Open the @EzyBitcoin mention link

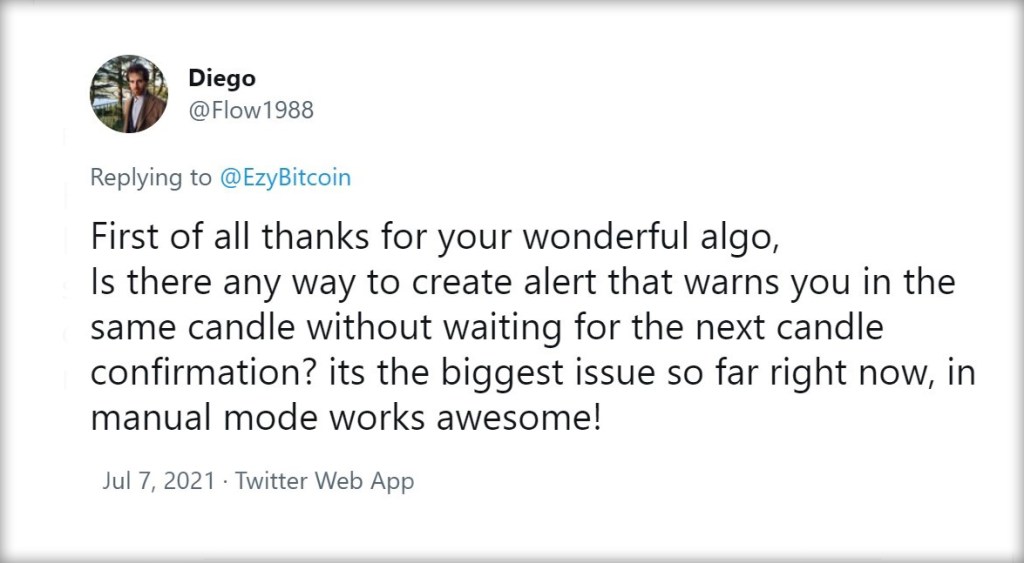point(285,178)
